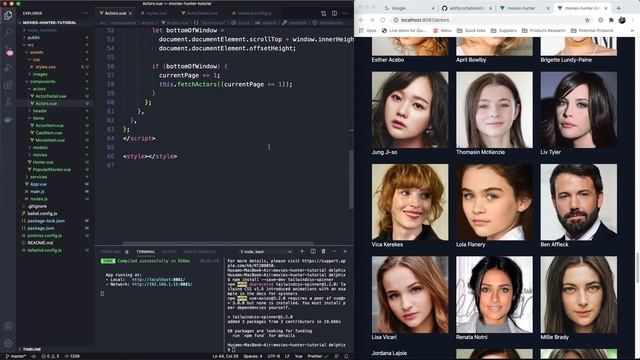The image size is (640, 360).
Task: Switch to the TERMINAL panel tab
Action: coord(145,252)
